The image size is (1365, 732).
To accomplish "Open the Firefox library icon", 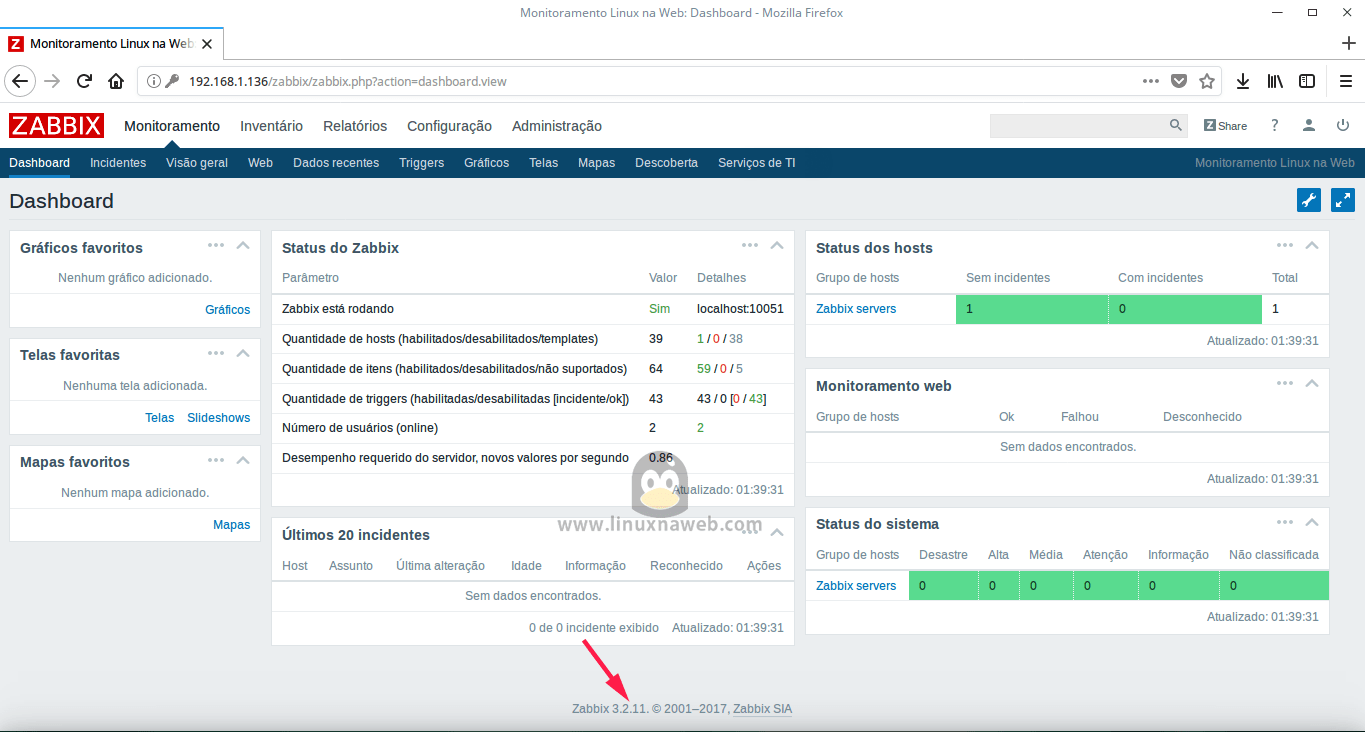I will [1275, 81].
